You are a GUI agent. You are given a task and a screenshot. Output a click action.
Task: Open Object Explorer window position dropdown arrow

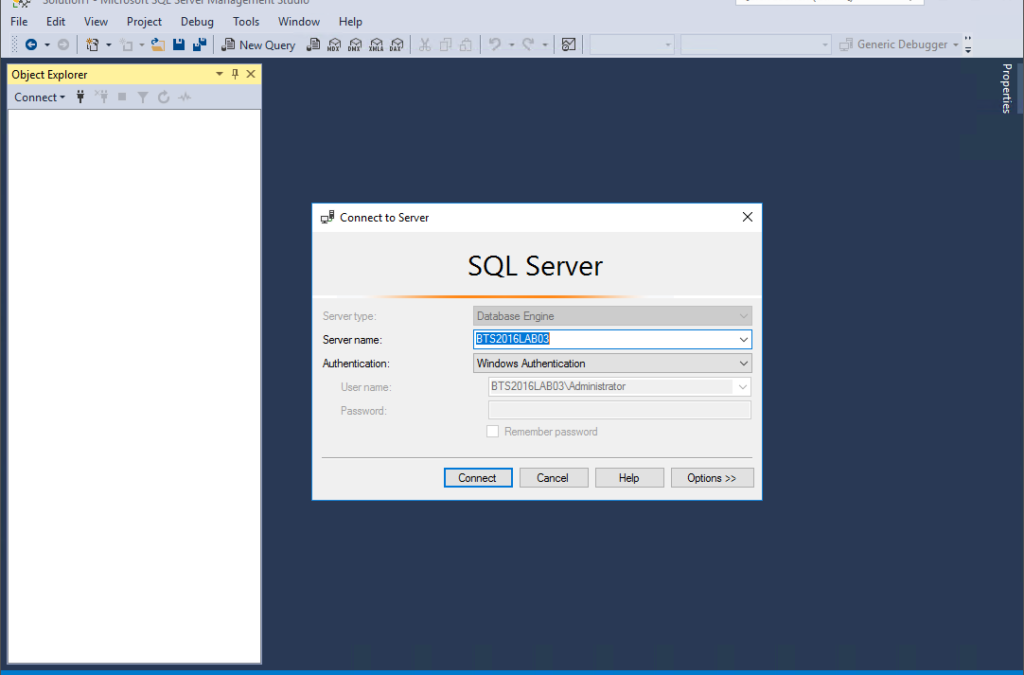(219, 74)
